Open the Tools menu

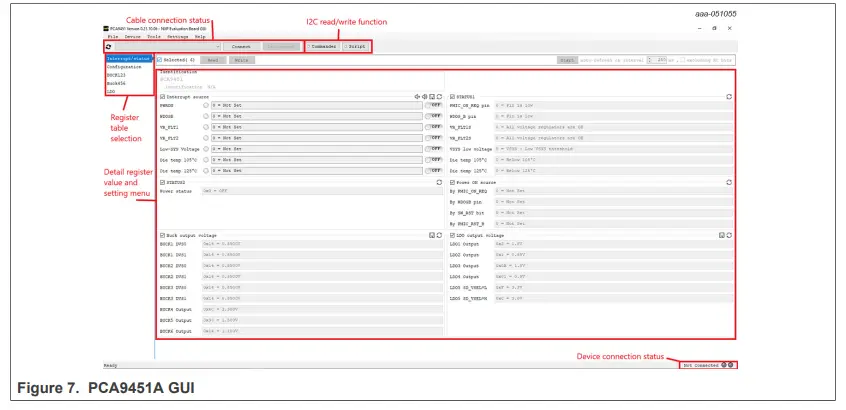point(154,37)
